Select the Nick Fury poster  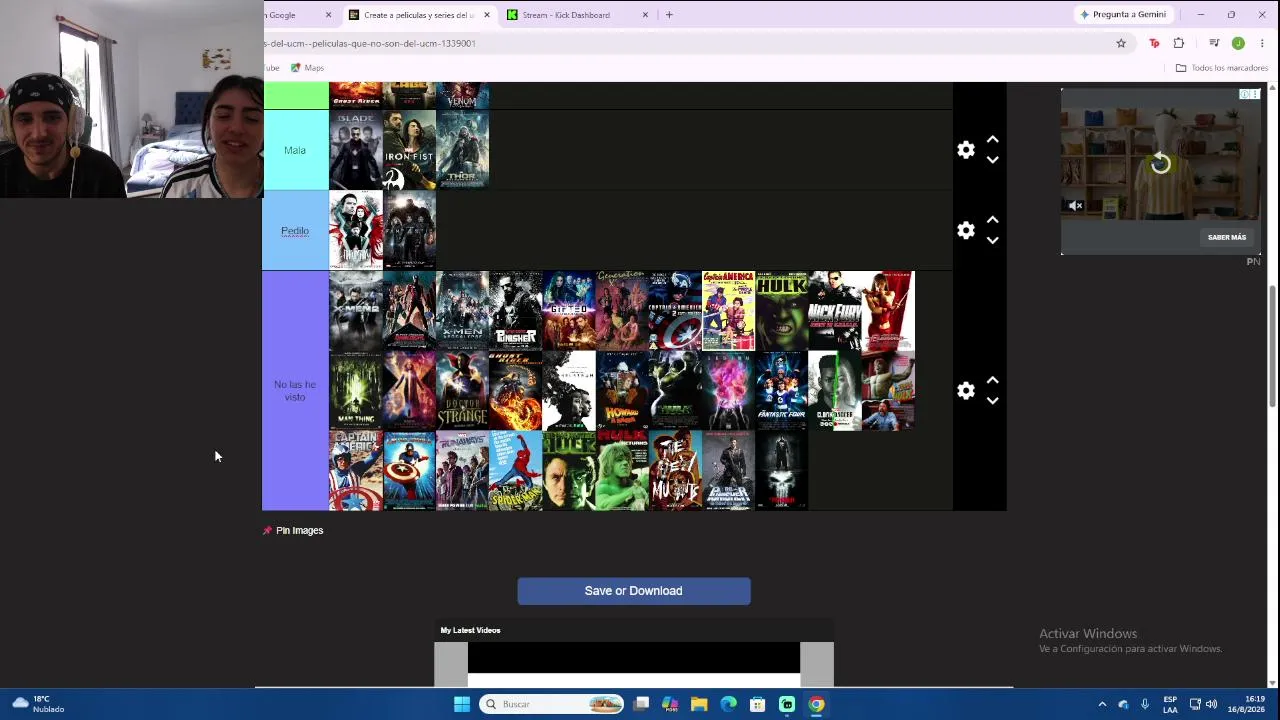click(835, 311)
